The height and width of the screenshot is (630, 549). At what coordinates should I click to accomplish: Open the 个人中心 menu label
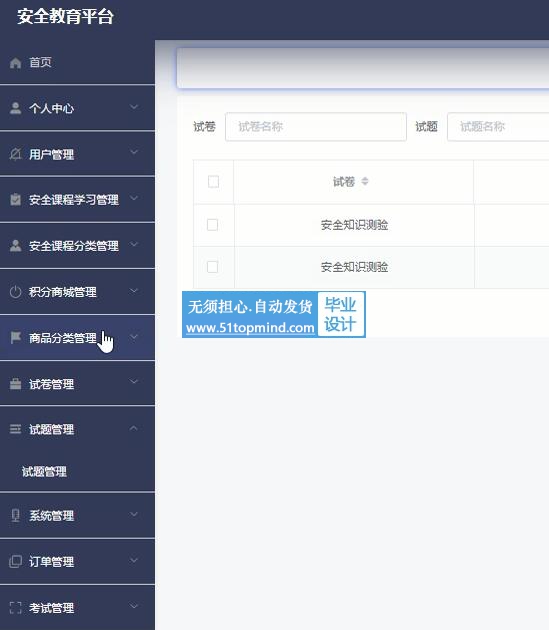click(51, 108)
